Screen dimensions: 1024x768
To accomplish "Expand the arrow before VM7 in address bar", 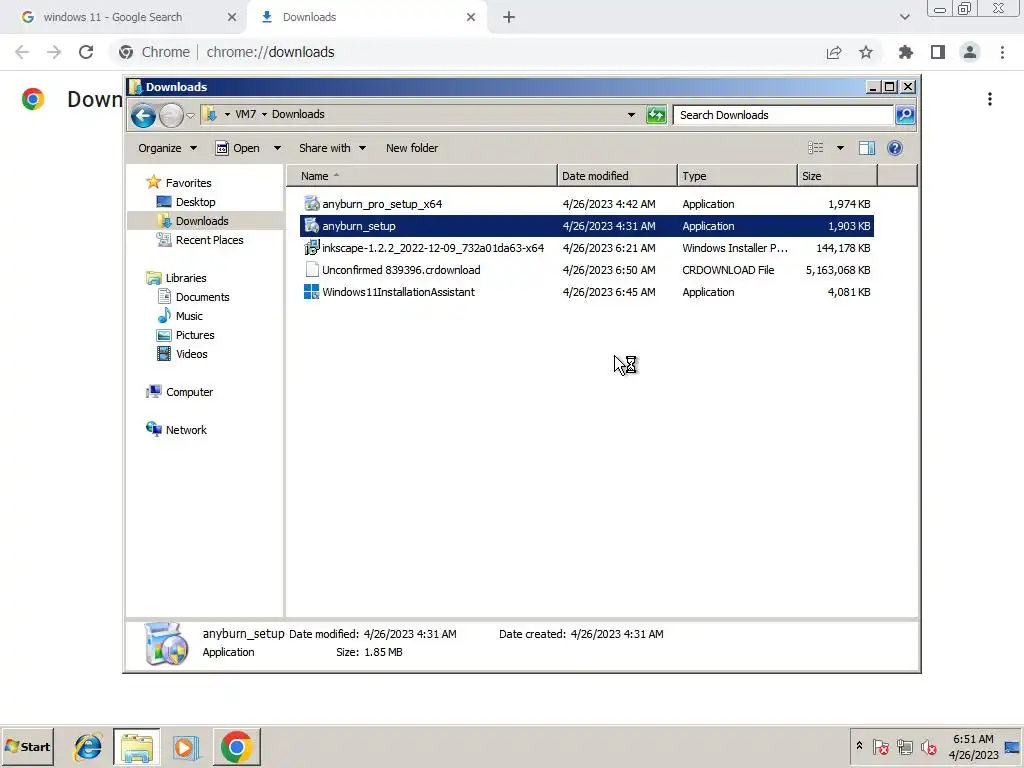I will coord(227,114).
